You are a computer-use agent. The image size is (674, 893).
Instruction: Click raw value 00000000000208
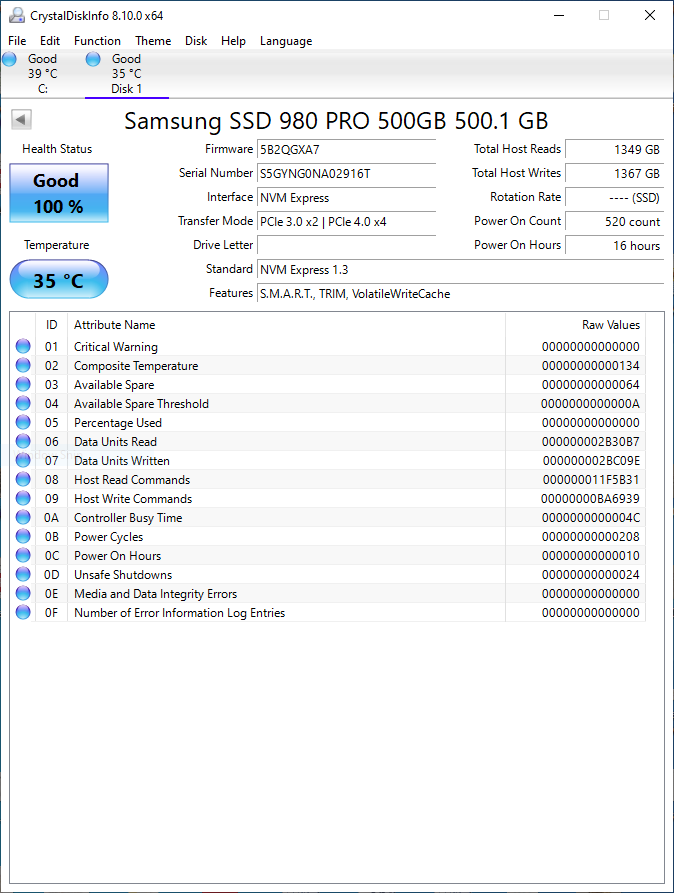[590, 536]
